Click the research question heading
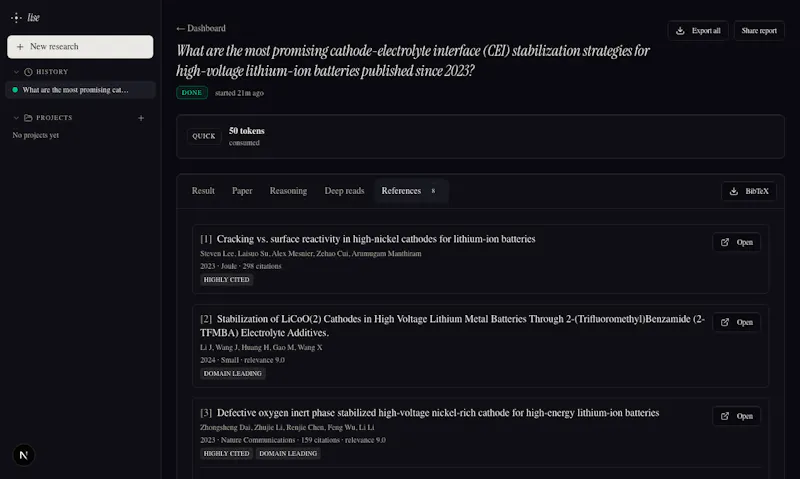 [x=413, y=61]
